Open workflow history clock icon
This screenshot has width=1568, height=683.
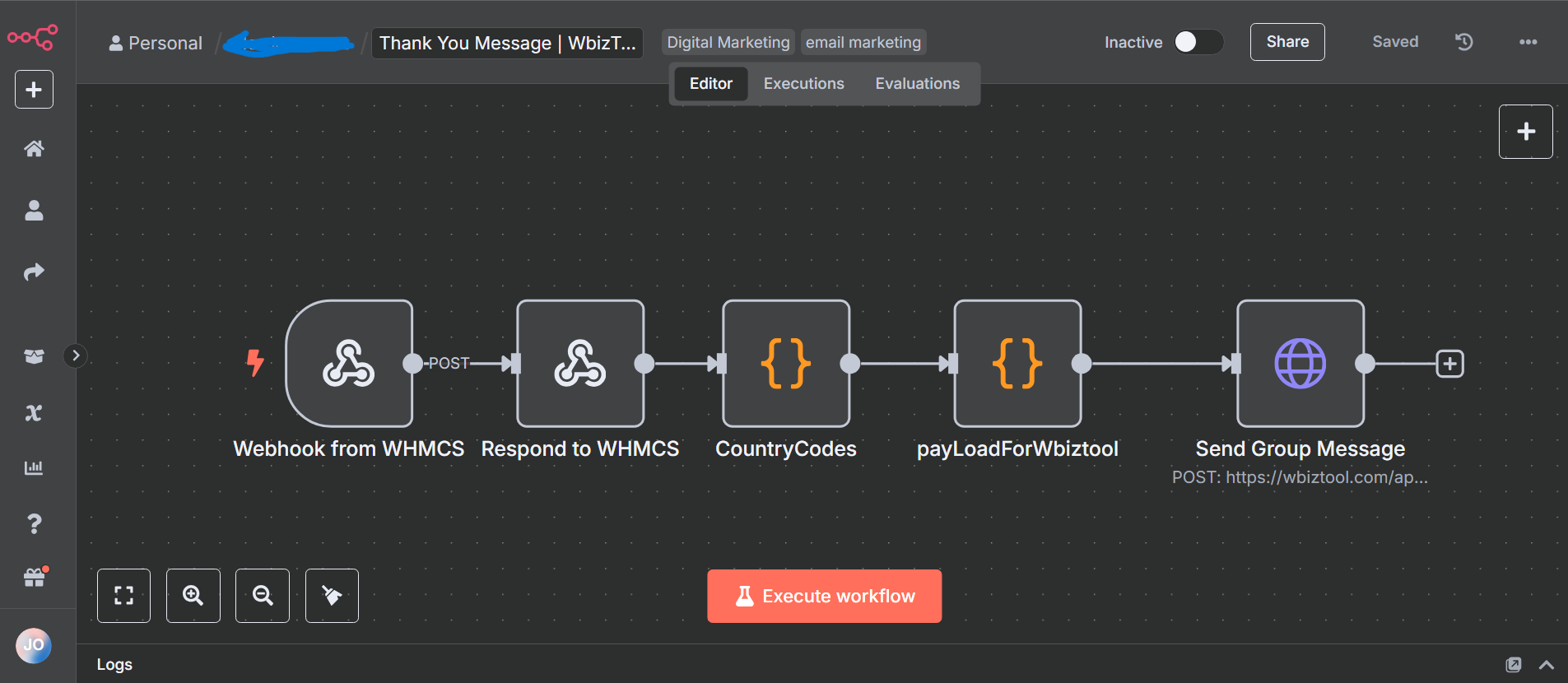1464,42
